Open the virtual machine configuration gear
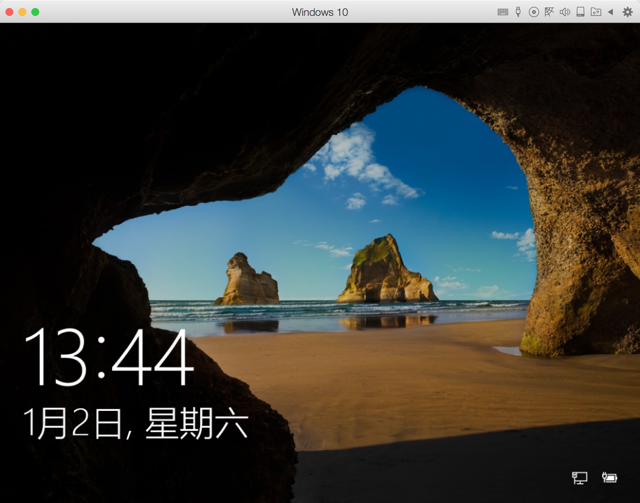This screenshot has height=503, width=640. (x=627, y=12)
